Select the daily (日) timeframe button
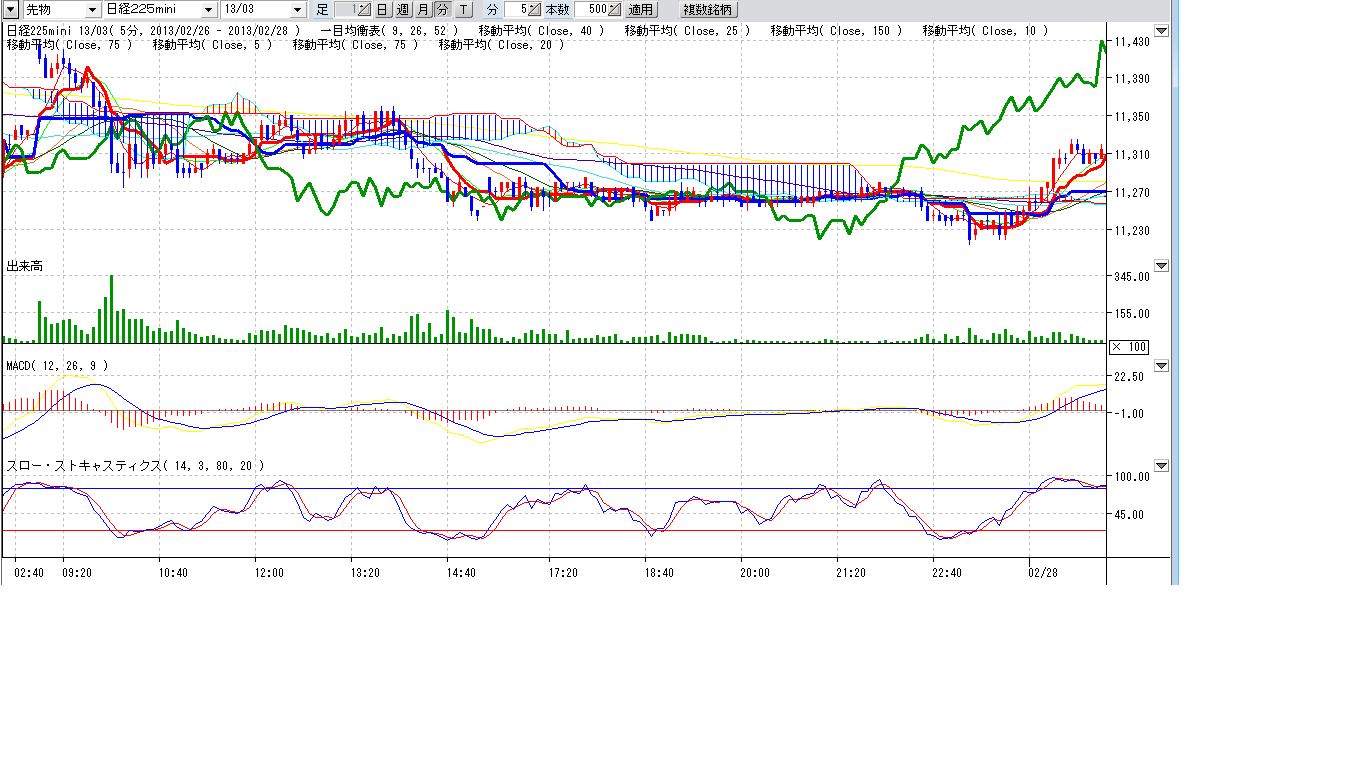 [x=382, y=9]
